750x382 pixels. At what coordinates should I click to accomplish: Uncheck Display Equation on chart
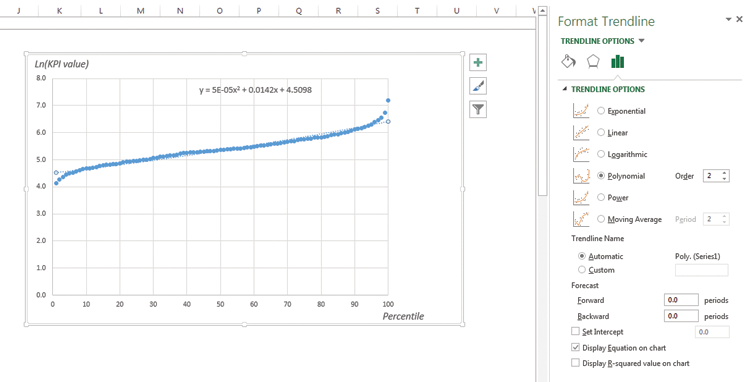point(575,348)
